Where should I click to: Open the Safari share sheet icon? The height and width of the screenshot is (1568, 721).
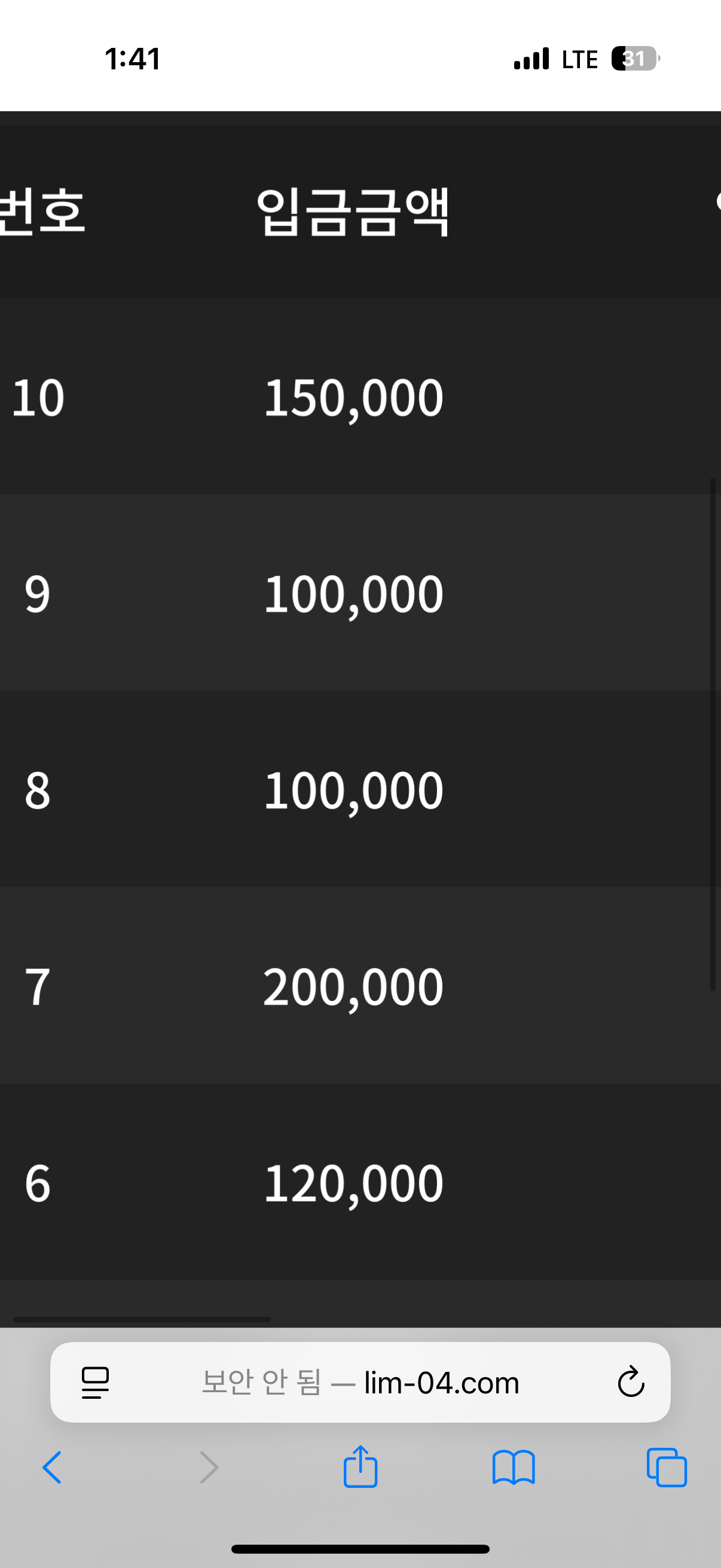point(360,1466)
